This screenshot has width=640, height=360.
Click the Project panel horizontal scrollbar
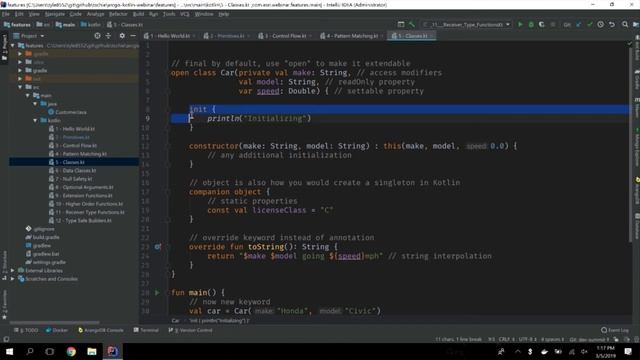click(54, 322)
